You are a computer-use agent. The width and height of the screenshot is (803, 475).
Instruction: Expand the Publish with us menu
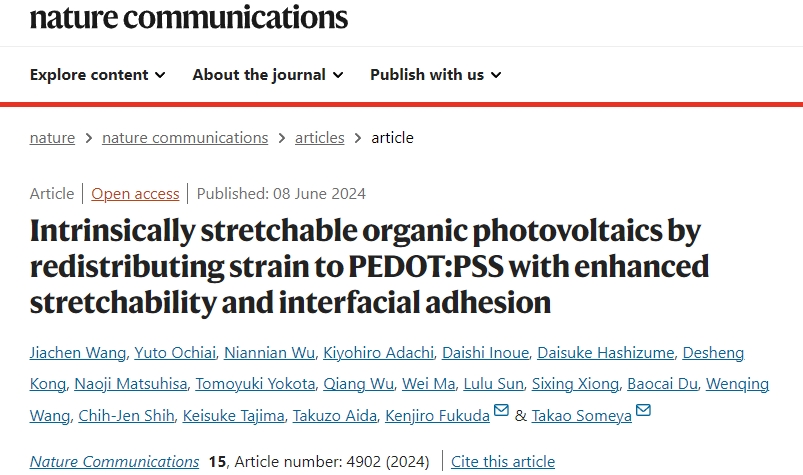(436, 75)
